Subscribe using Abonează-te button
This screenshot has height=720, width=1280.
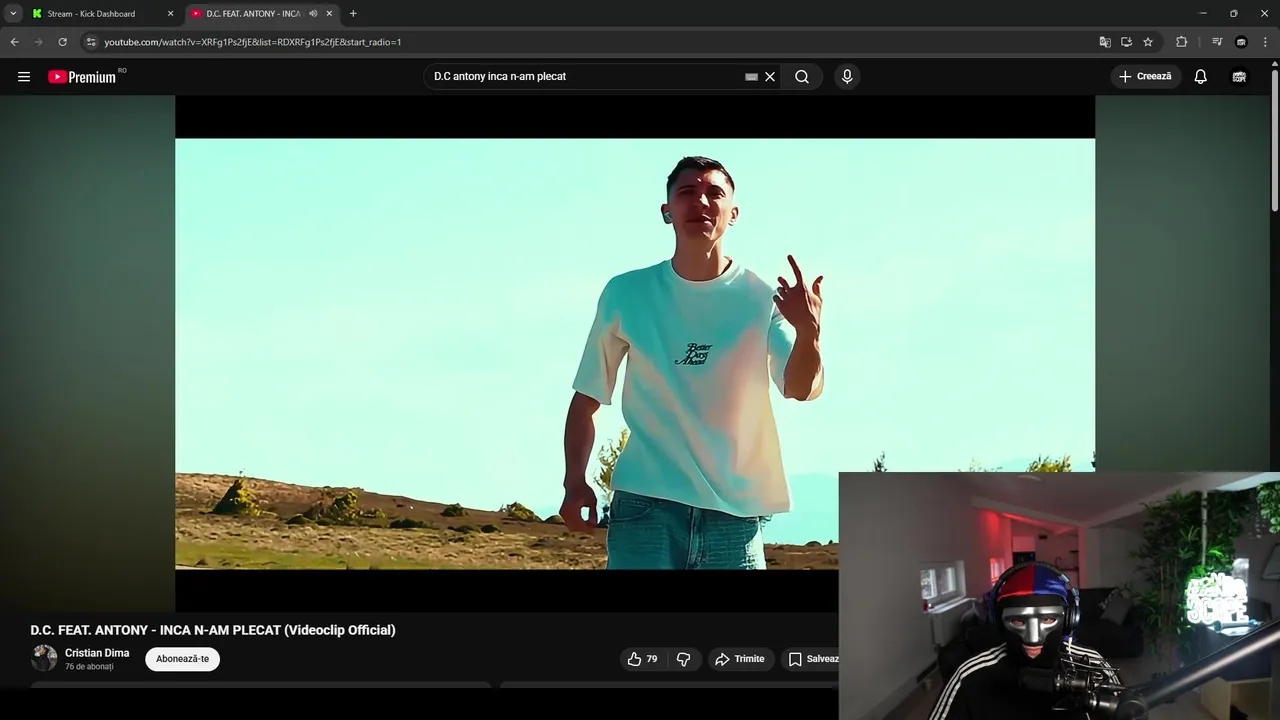(182, 659)
